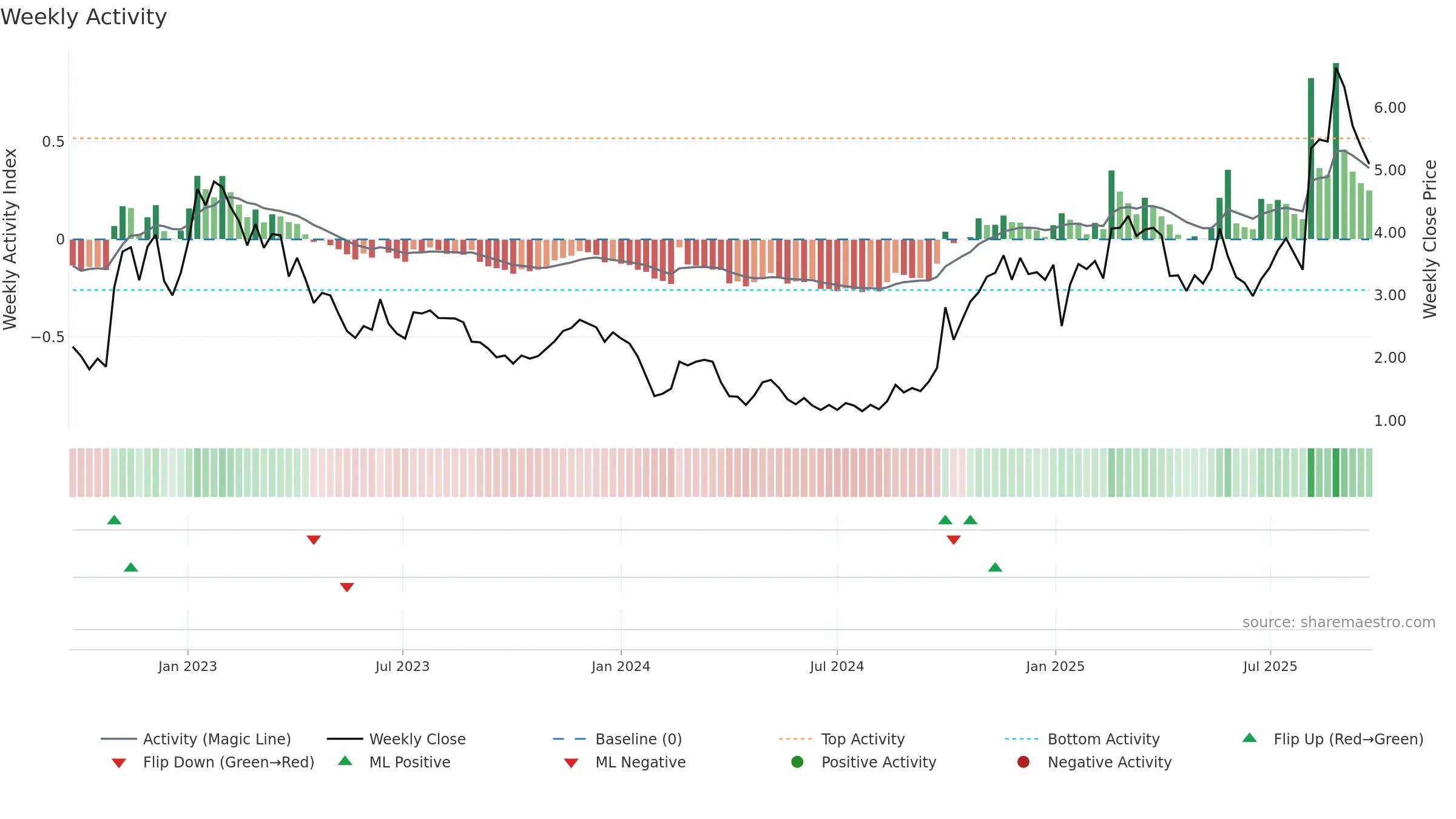
Task: Click the Flip Down red triangle legend icon
Action: tap(119, 763)
